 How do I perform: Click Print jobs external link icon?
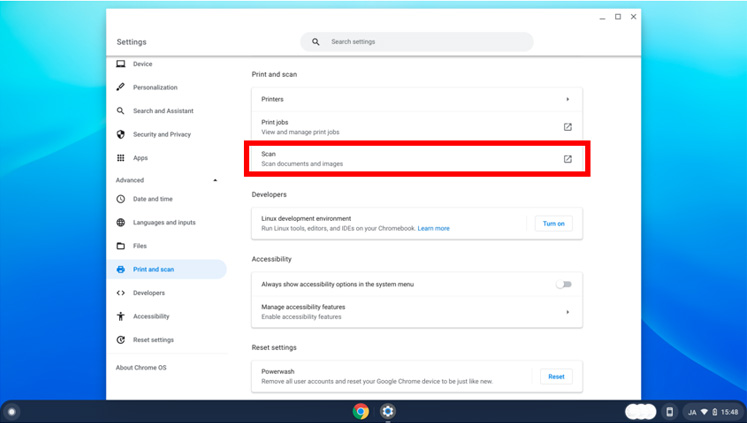(567, 127)
